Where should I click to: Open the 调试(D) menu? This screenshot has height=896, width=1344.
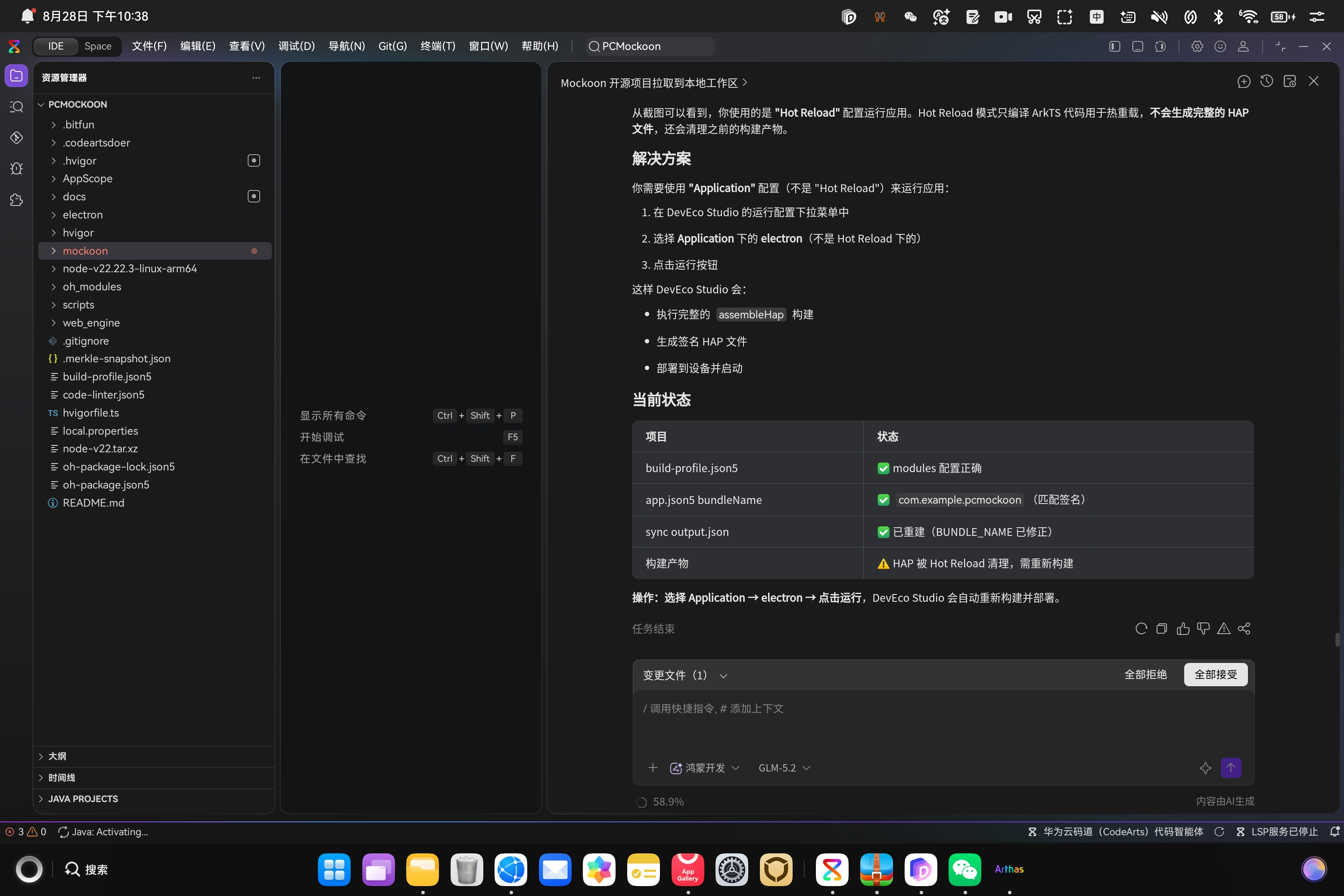(296, 46)
